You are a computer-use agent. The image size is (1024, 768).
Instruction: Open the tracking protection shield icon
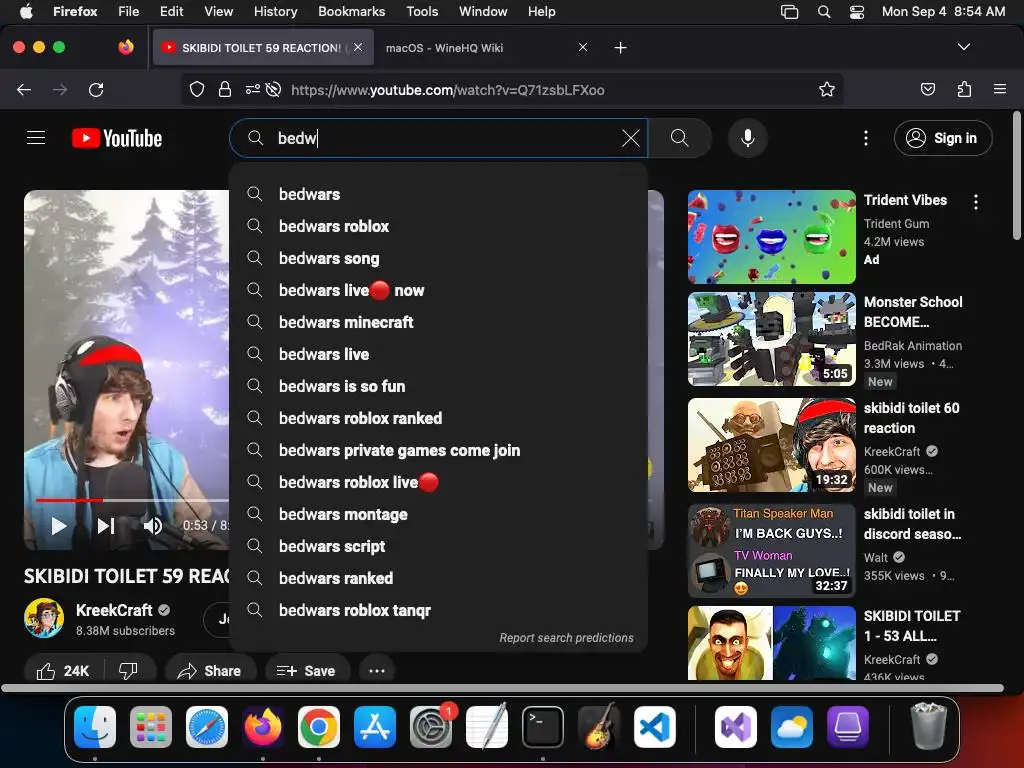pyautogui.click(x=197, y=89)
